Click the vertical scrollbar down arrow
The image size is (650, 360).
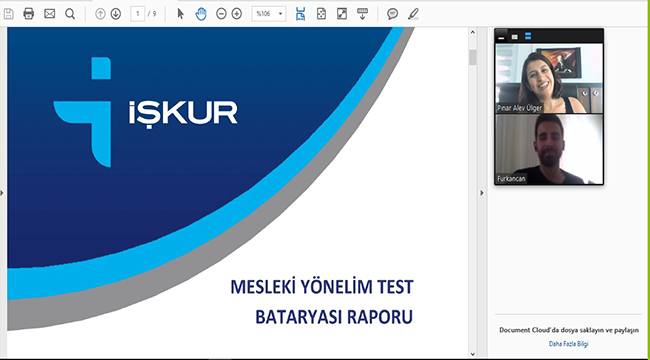473,354
